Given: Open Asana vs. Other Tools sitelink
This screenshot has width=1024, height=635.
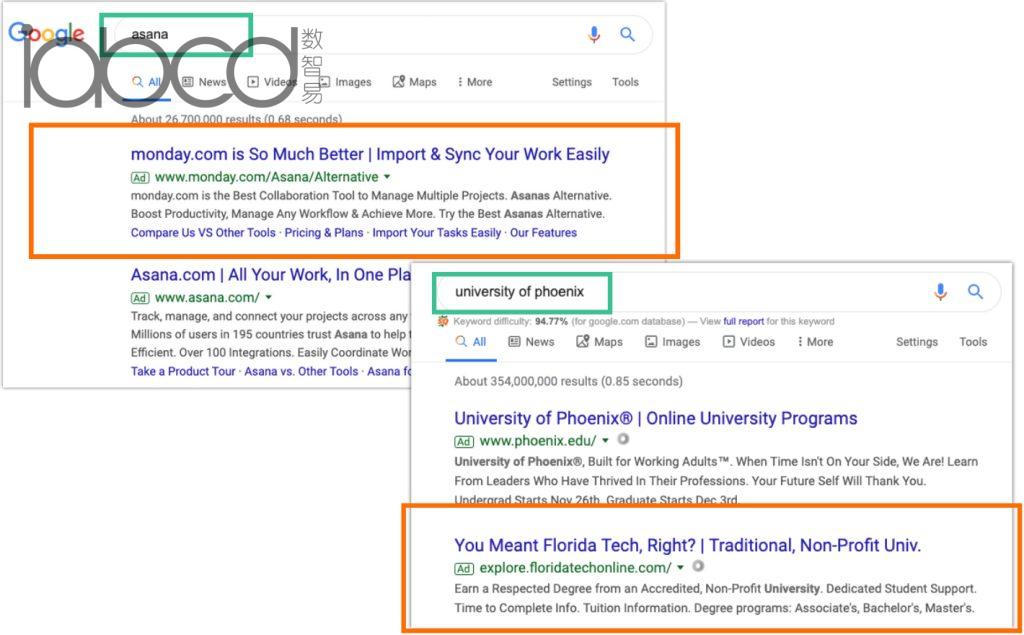Looking at the screenshot, I should pos(301,371).
